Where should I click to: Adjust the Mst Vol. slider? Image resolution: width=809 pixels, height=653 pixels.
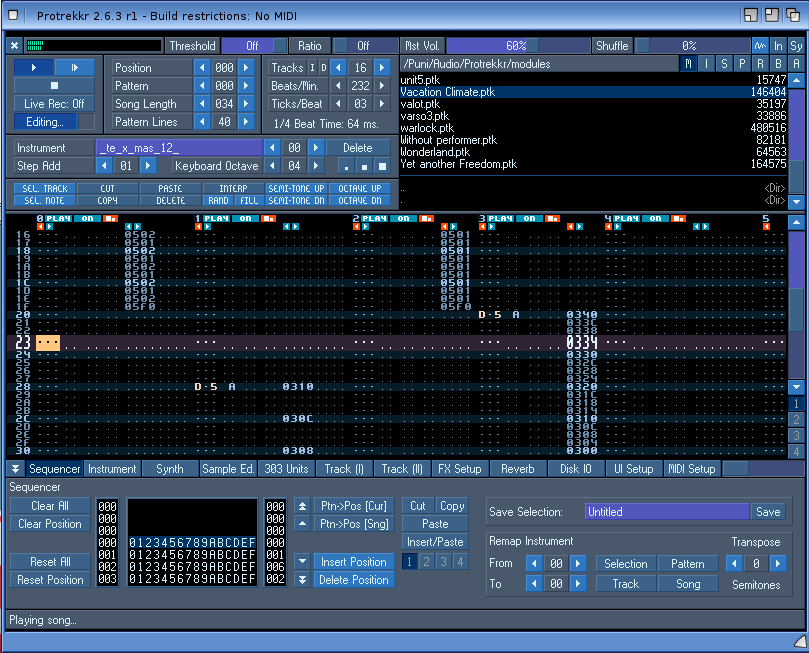pos(516,46)
